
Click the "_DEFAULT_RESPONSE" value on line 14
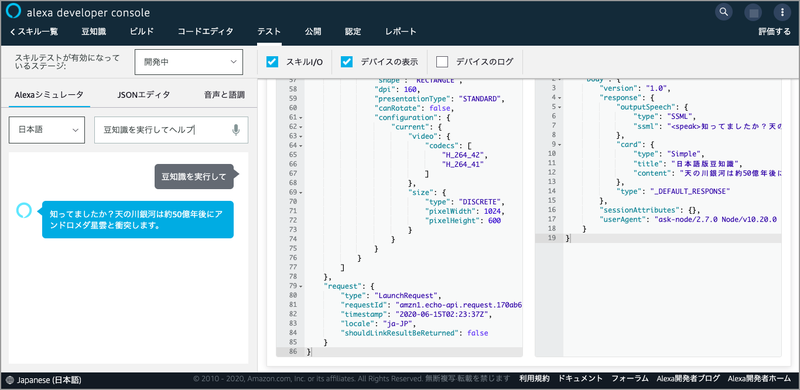691,191
